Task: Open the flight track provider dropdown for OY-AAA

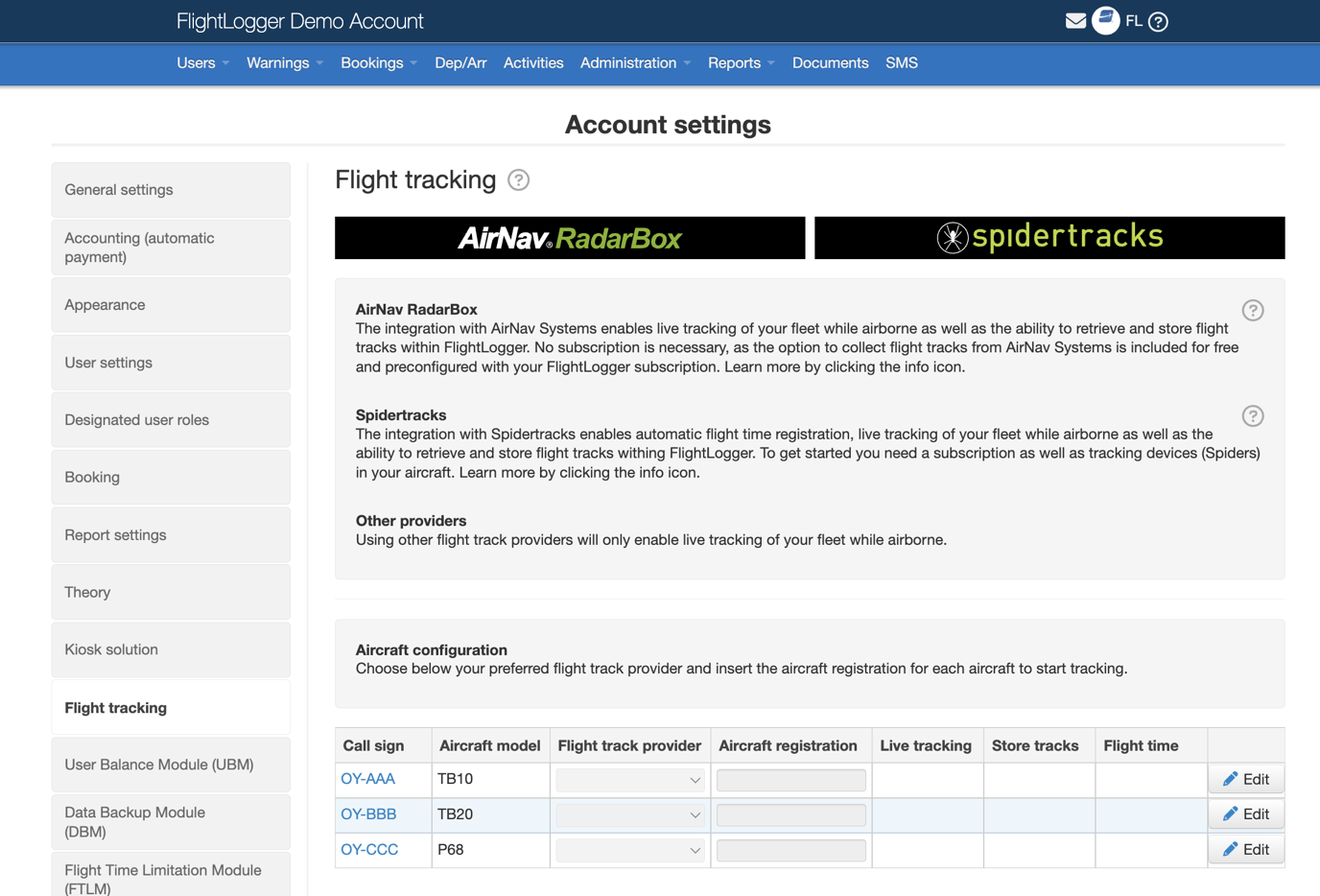Action: coord(629,779)
